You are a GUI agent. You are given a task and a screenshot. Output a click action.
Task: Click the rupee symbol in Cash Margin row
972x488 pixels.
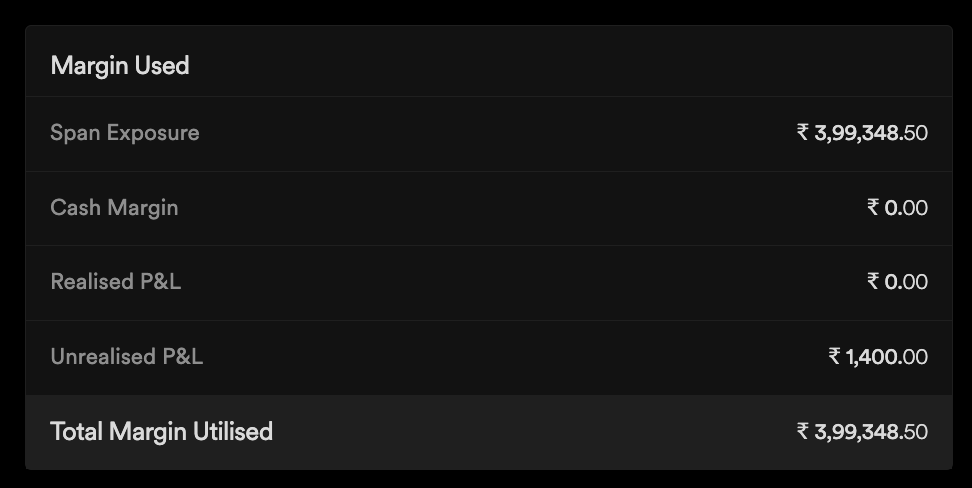coord(873,208)
